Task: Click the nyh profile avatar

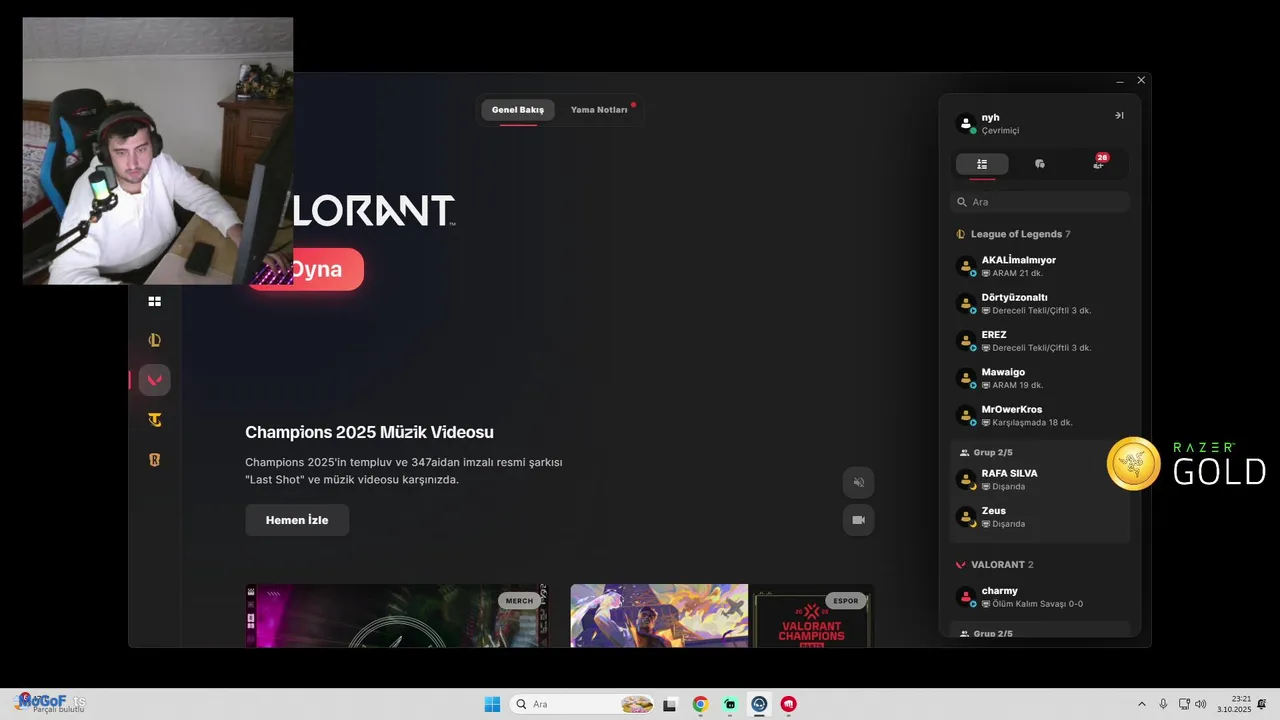Action: click(966, 123)
